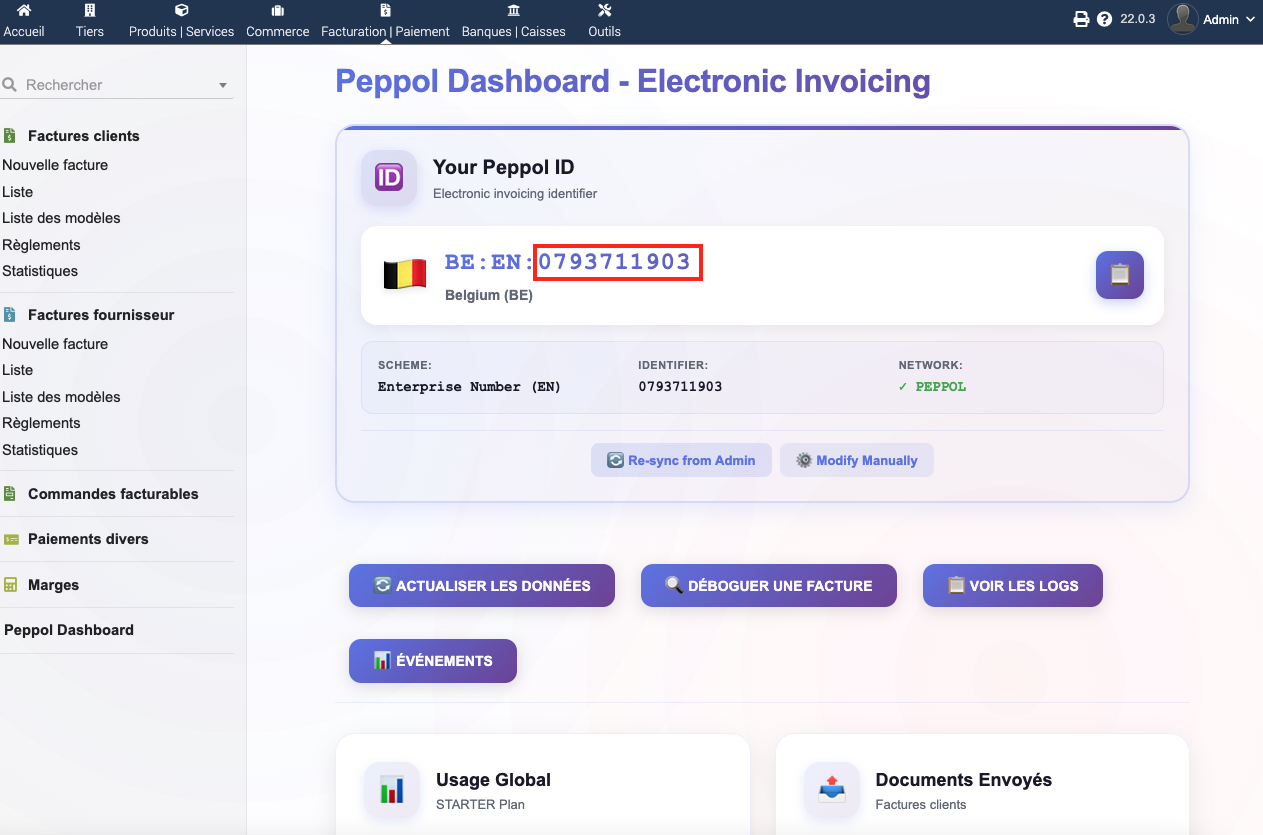Click ACTUALISER LES DONNÉES button
1263x835 pixels.
[481, 586]
